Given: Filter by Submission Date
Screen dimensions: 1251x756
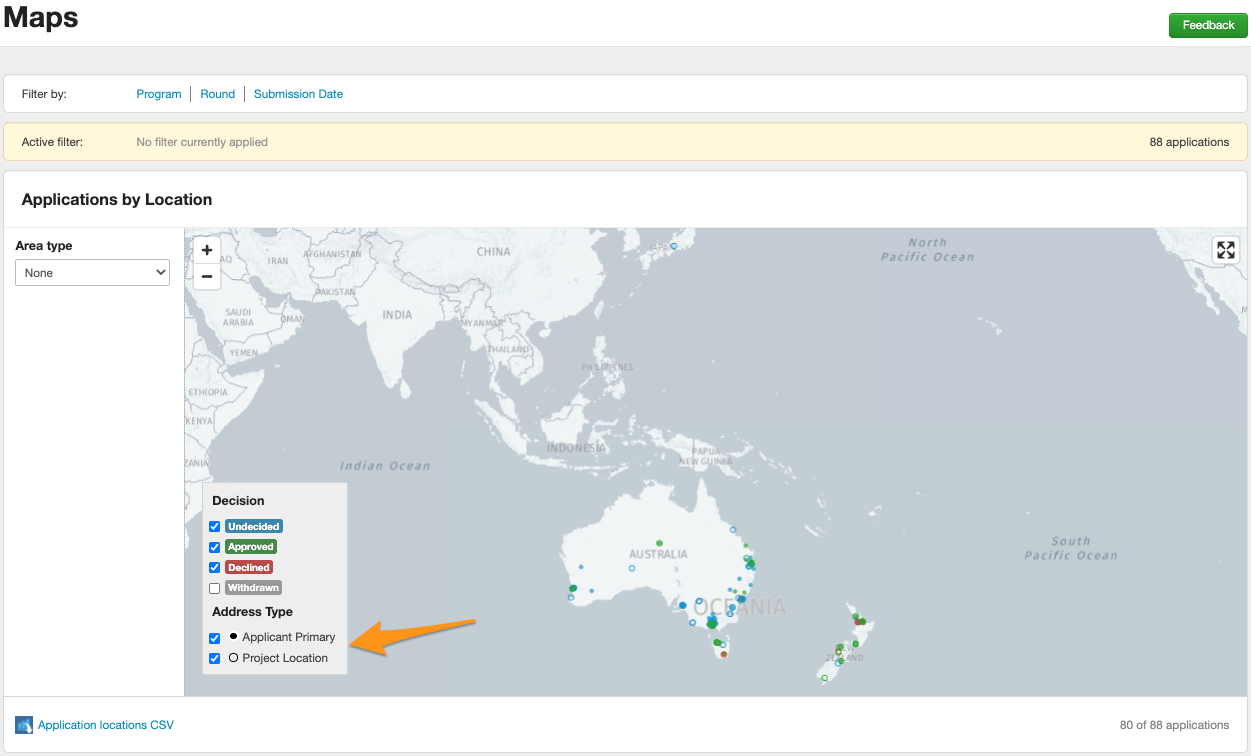Looking at the screenshot, I should [x=298, y=94].
